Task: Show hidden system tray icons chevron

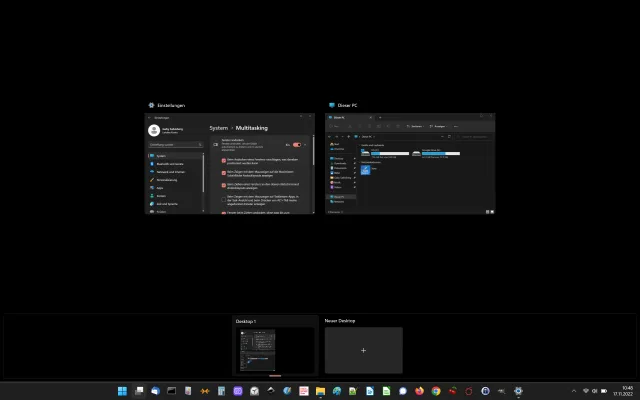Action: tap(573, 391)
